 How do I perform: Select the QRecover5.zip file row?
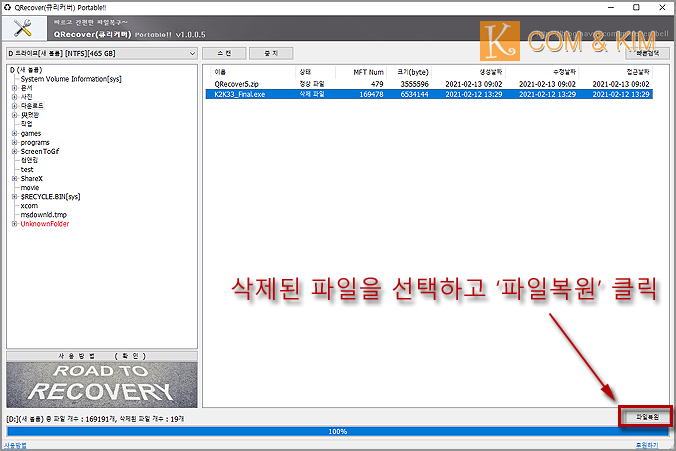point(429,84)
